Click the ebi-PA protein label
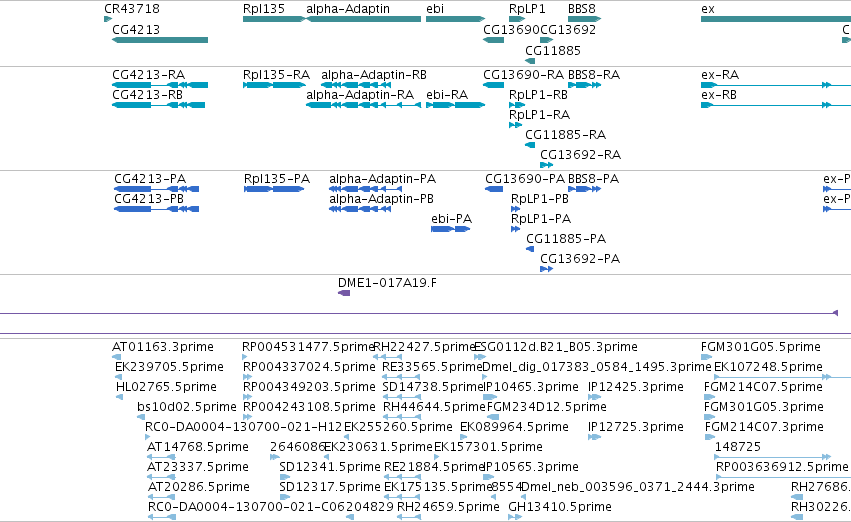The height and width of the screenshot is (522, 851). pyautogui.click(x=452, y=219)
